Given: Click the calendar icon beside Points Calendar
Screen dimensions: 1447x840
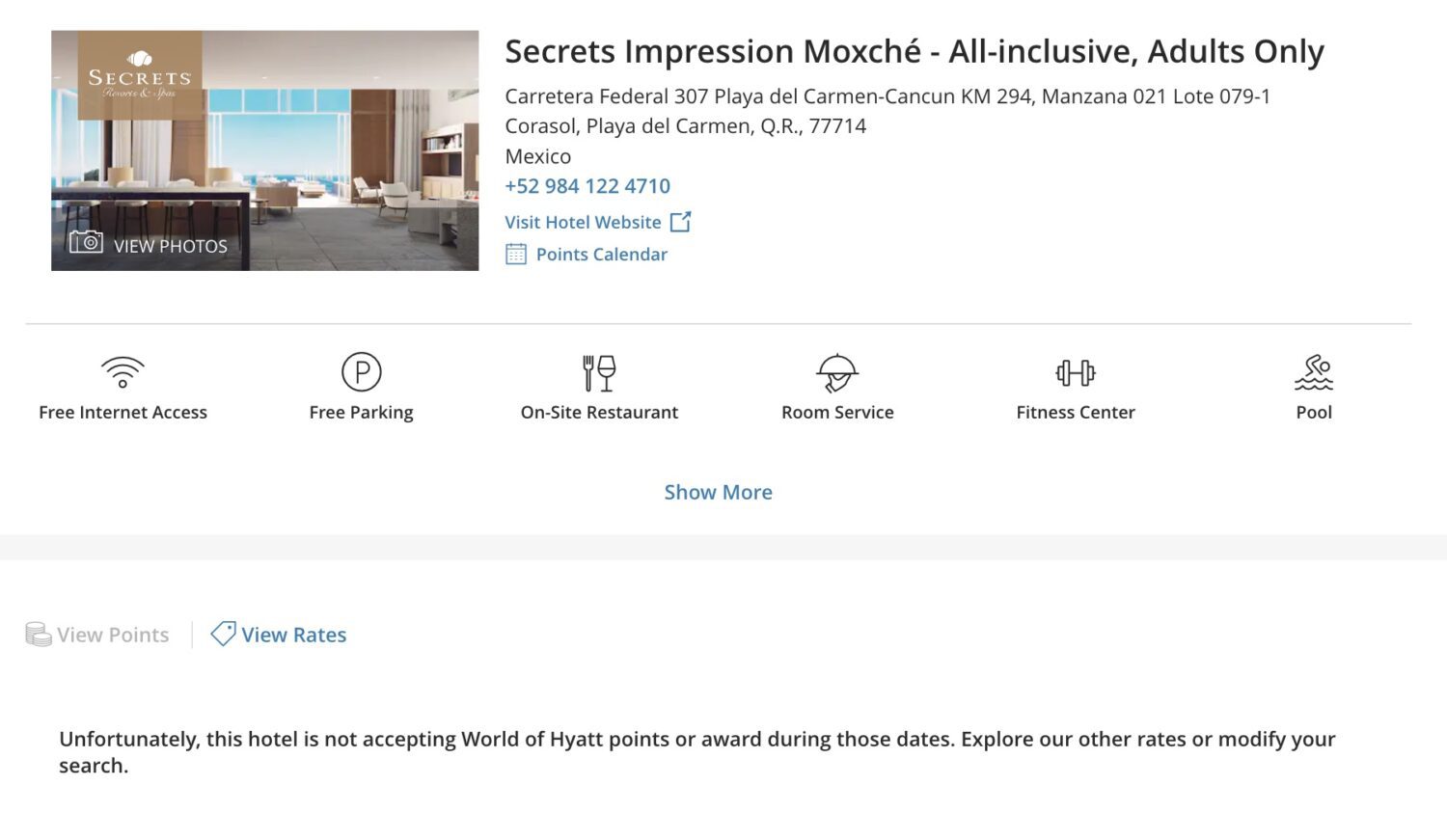Looking at the screenshot, I should tap(514, 254).
